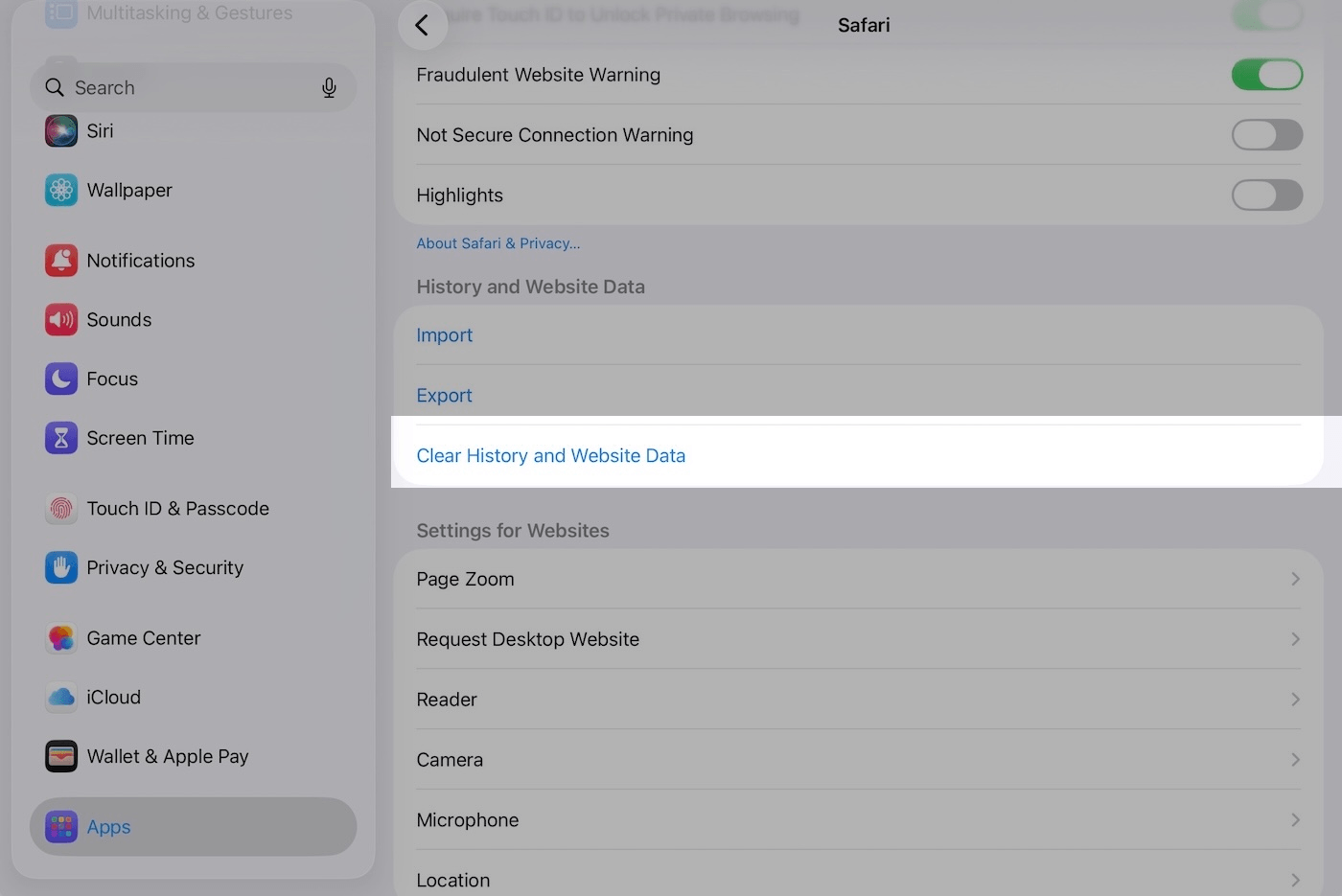Tap the Search field in Settings

194,88
